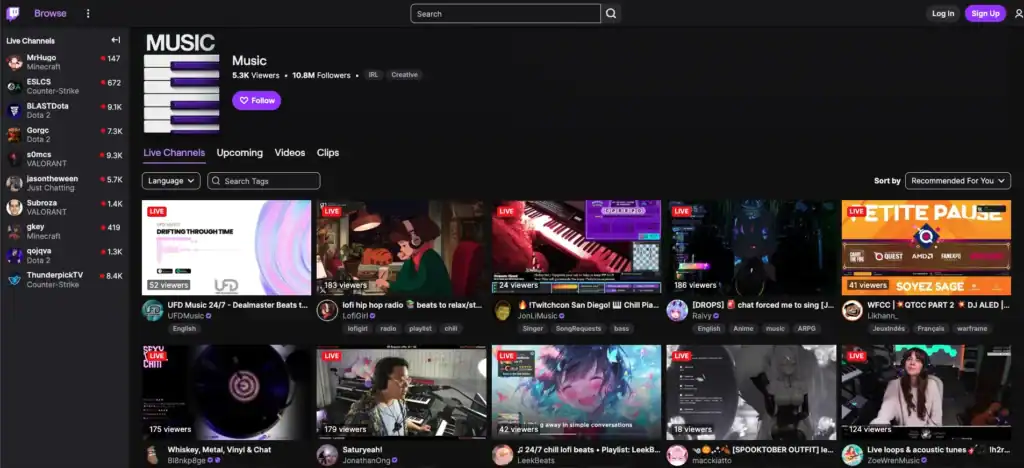Click "5.3K Viewers" text
This screenshot has width=1024, height=468.
click(255, 75)
